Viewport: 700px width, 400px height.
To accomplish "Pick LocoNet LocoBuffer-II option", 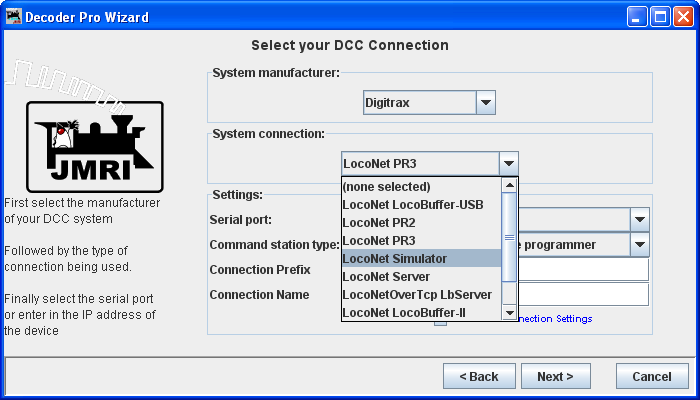I will pos(420,312).
